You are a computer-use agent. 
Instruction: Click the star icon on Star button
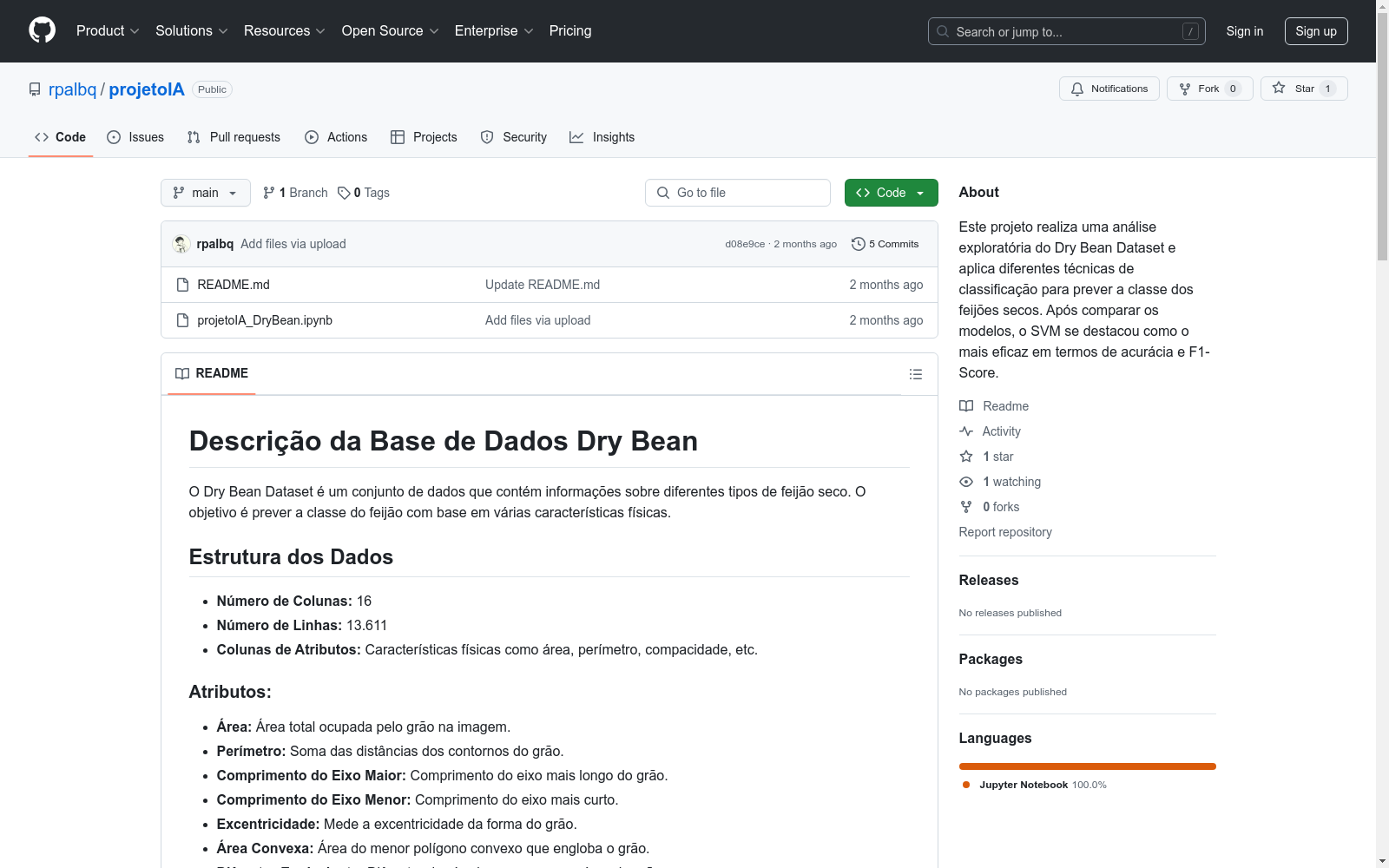(1279, 88)
